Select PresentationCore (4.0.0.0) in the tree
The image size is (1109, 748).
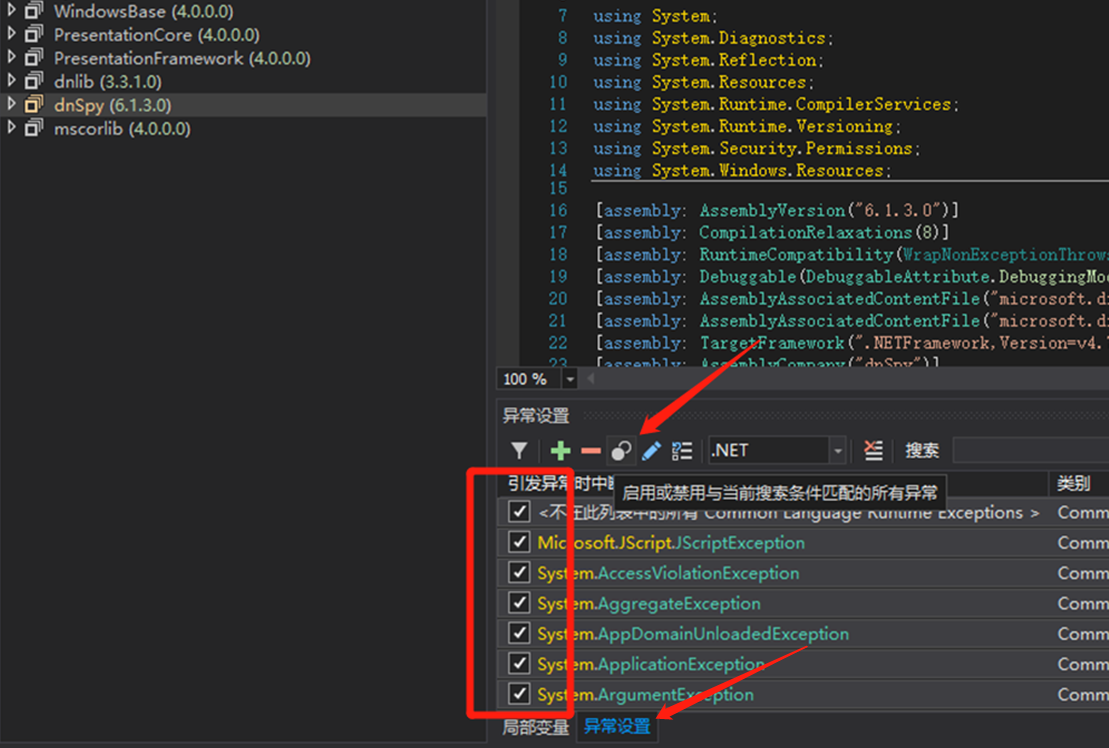pos(157,35)
